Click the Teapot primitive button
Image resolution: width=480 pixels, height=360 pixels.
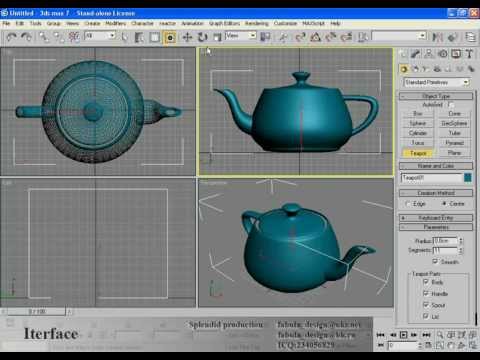[x=417, y=153]
